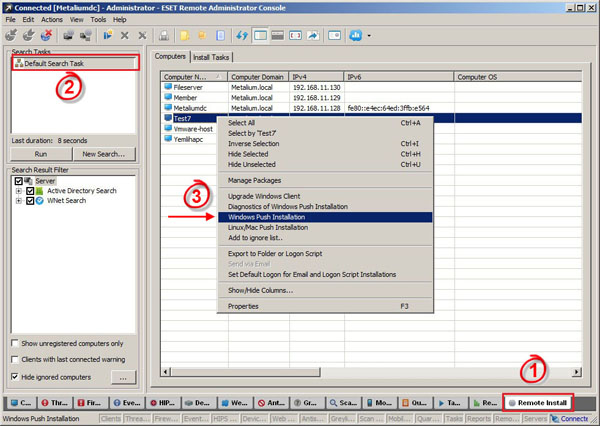Open the Re... reports bottom tab
Image resolution: width=600 pixels, height=426 pixels.
(486, 403)
